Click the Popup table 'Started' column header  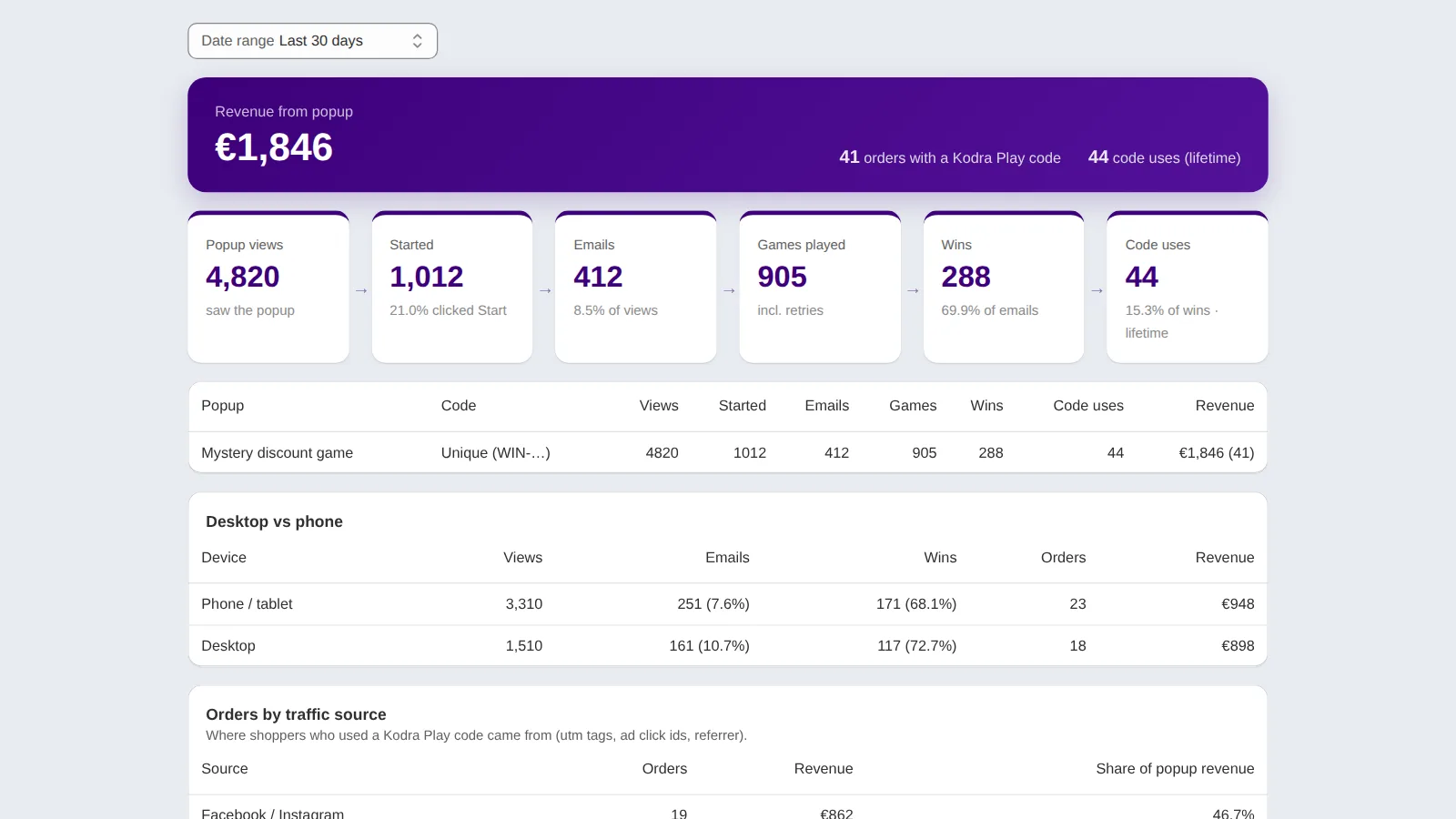click(743, 406)
